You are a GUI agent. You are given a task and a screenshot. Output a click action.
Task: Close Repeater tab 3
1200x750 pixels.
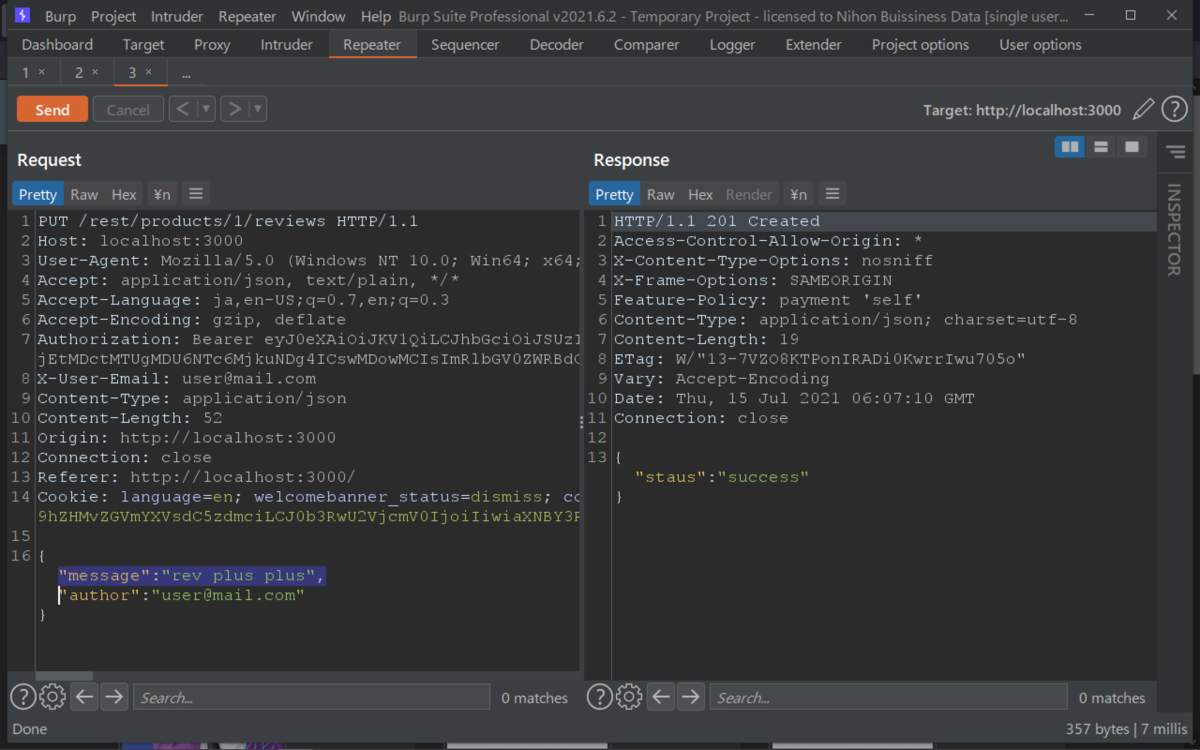point(148,72)
